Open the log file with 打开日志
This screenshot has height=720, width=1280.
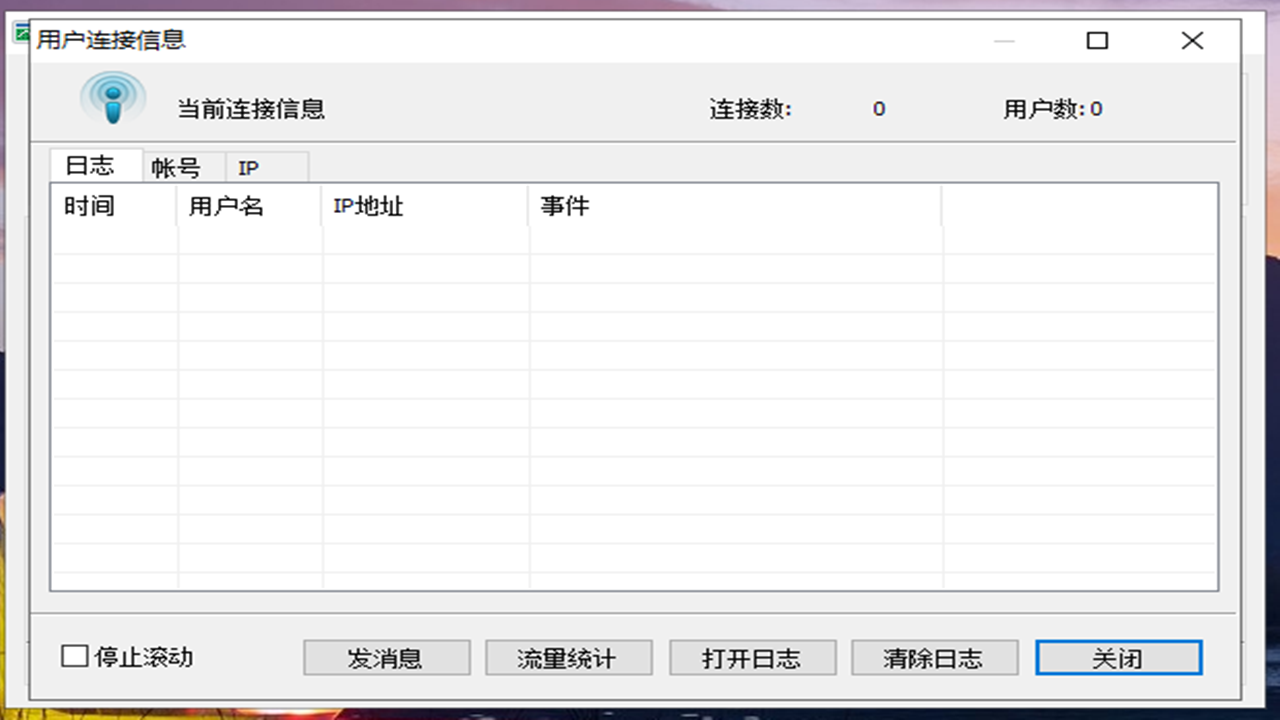point(752,657)
